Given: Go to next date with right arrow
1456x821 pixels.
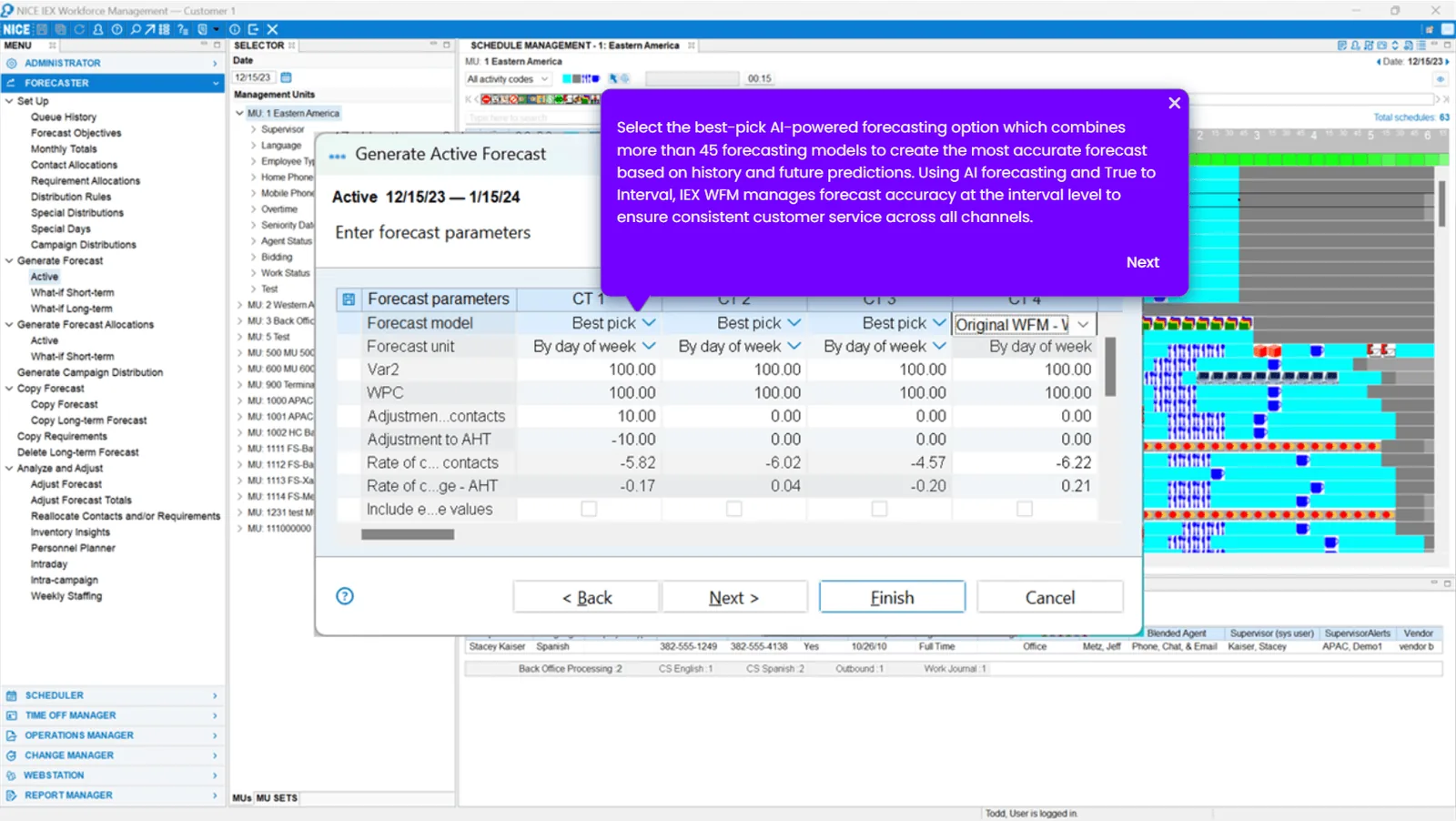Looking at the screenshot, I should pos(1447,62).
